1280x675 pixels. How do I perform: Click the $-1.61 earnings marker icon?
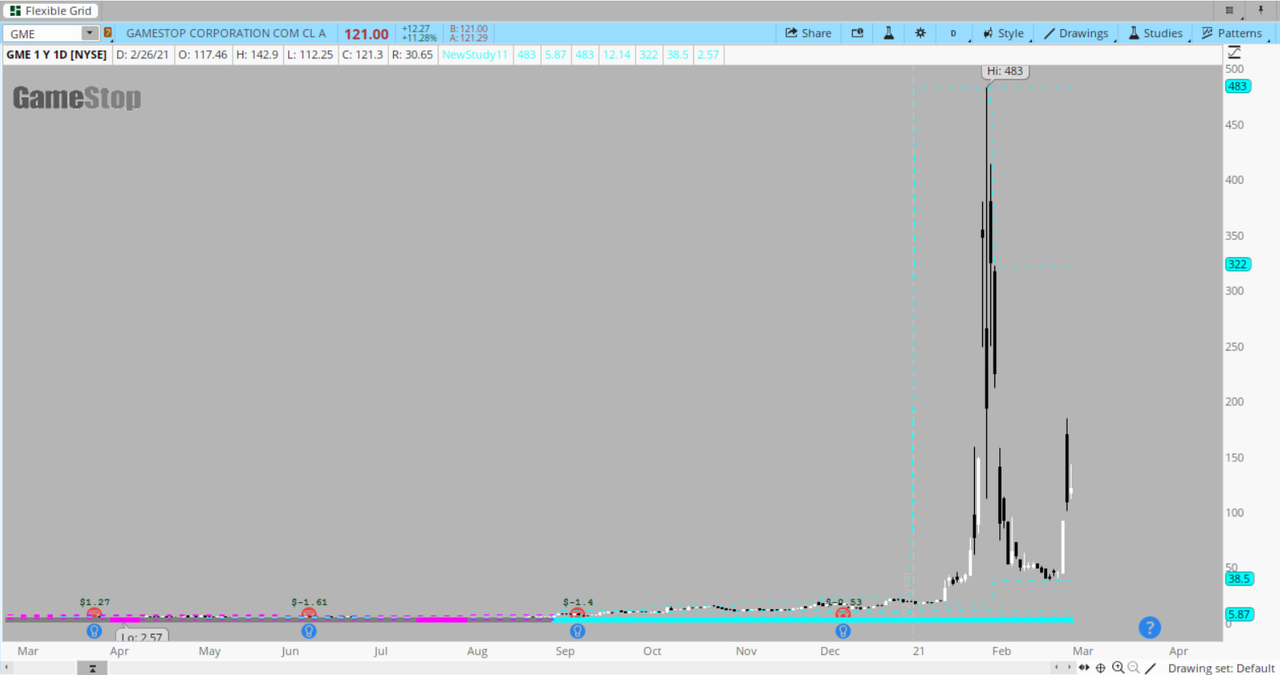[309, 613]
